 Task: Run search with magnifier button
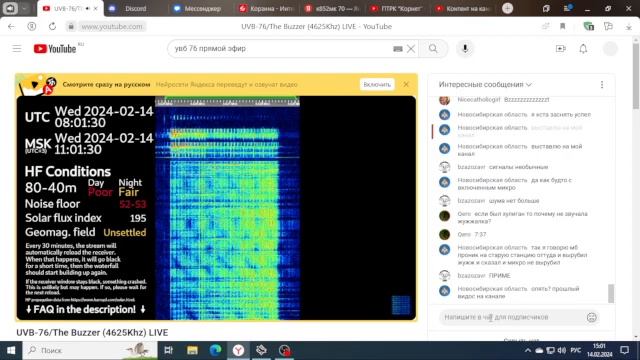click(433, 49)
